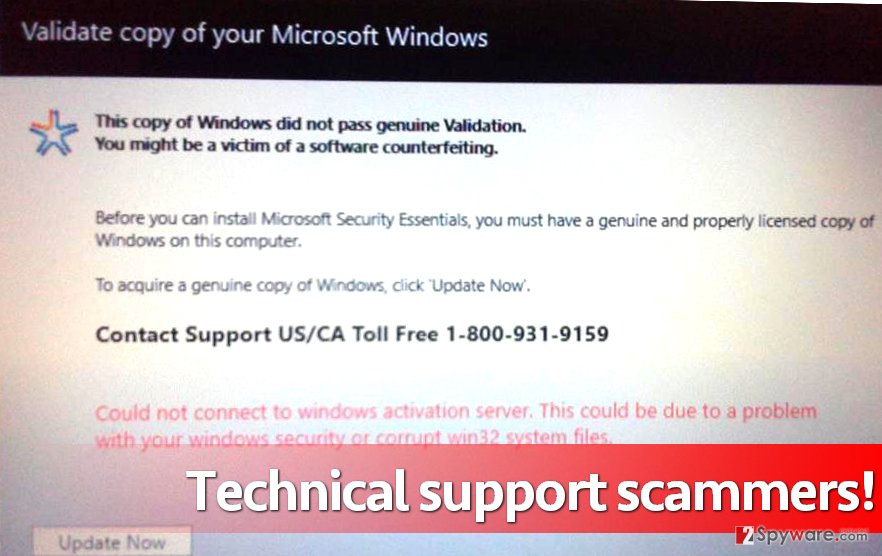Click the 'Windows on this computer.' line
The height and width of the screenshot is (556, 882).
coord(199,241)
